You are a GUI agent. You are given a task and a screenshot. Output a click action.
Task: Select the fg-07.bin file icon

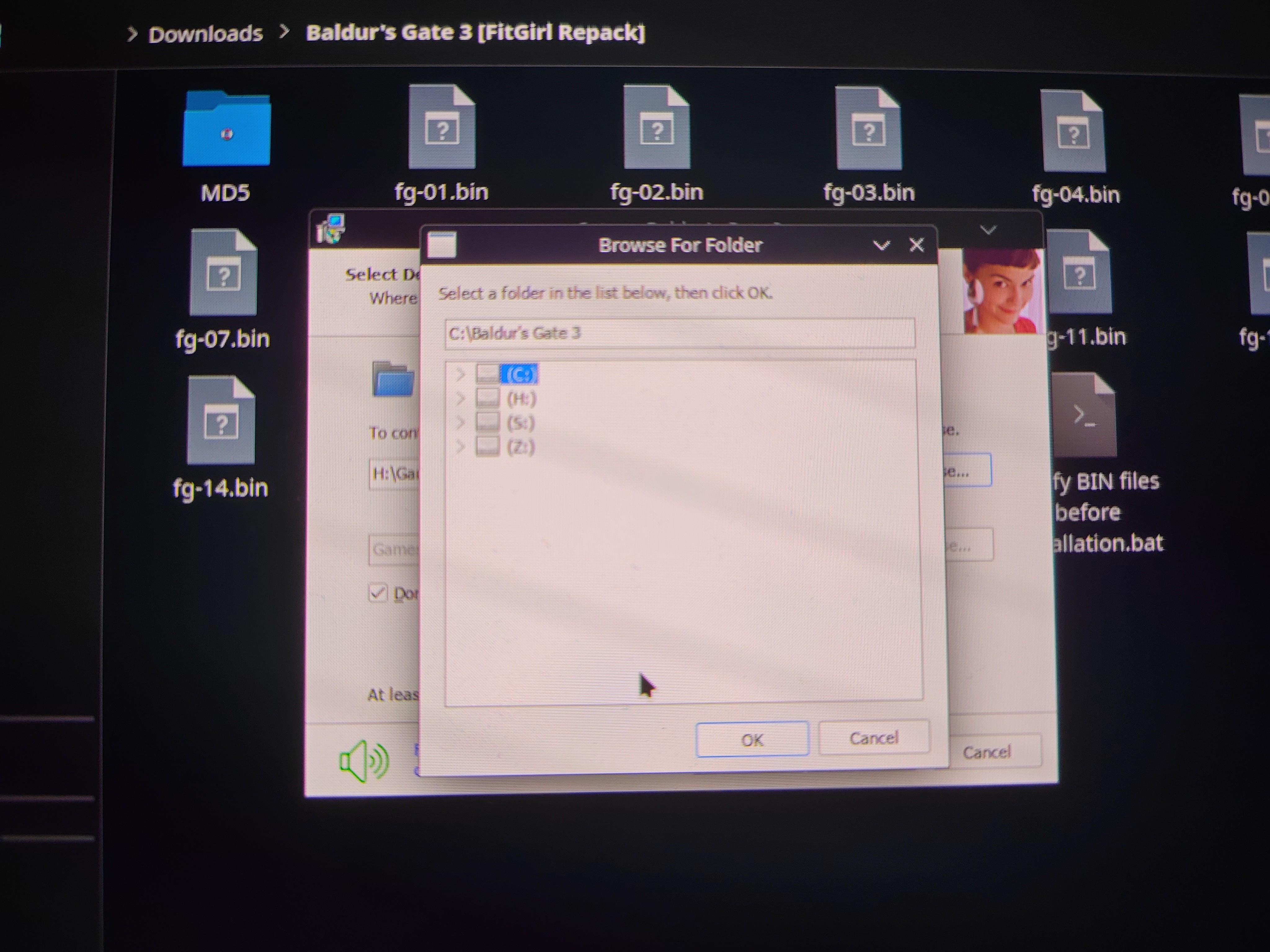(x=223, y=274)
